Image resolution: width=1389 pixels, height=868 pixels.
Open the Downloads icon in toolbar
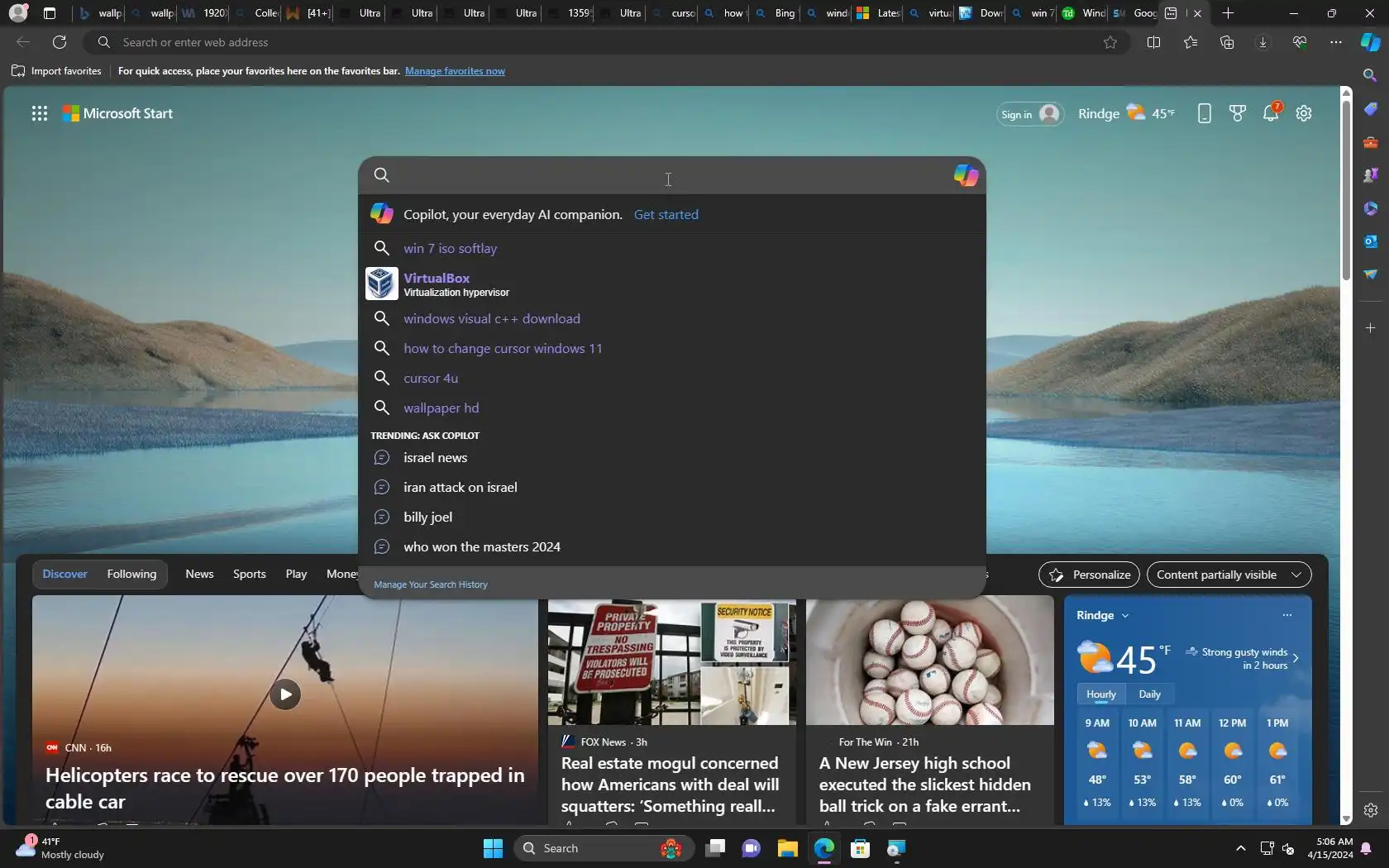click(x=1263, y=42)
